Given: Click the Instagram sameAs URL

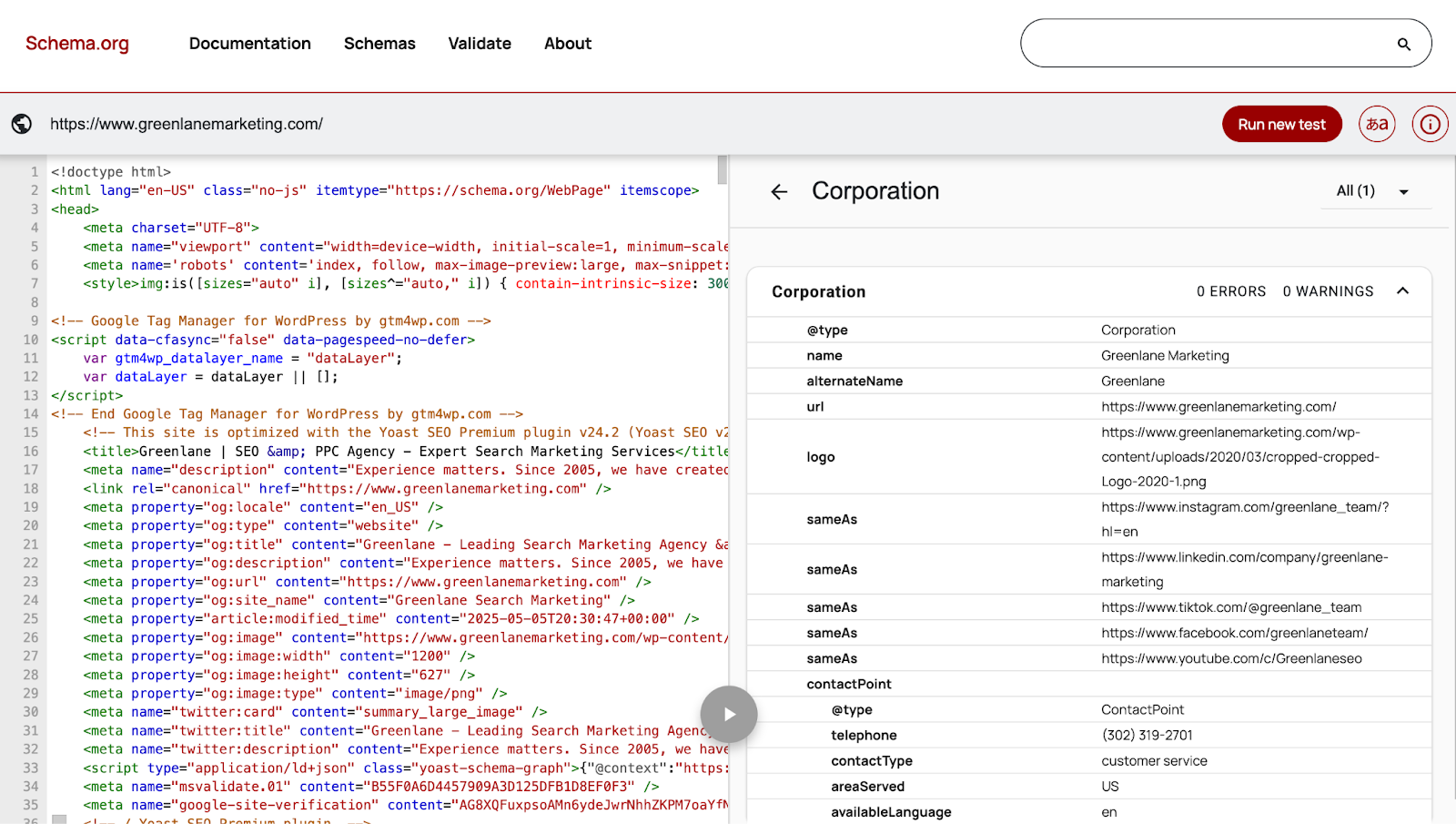Looking at the screenshot, I should coord(1245,519).
